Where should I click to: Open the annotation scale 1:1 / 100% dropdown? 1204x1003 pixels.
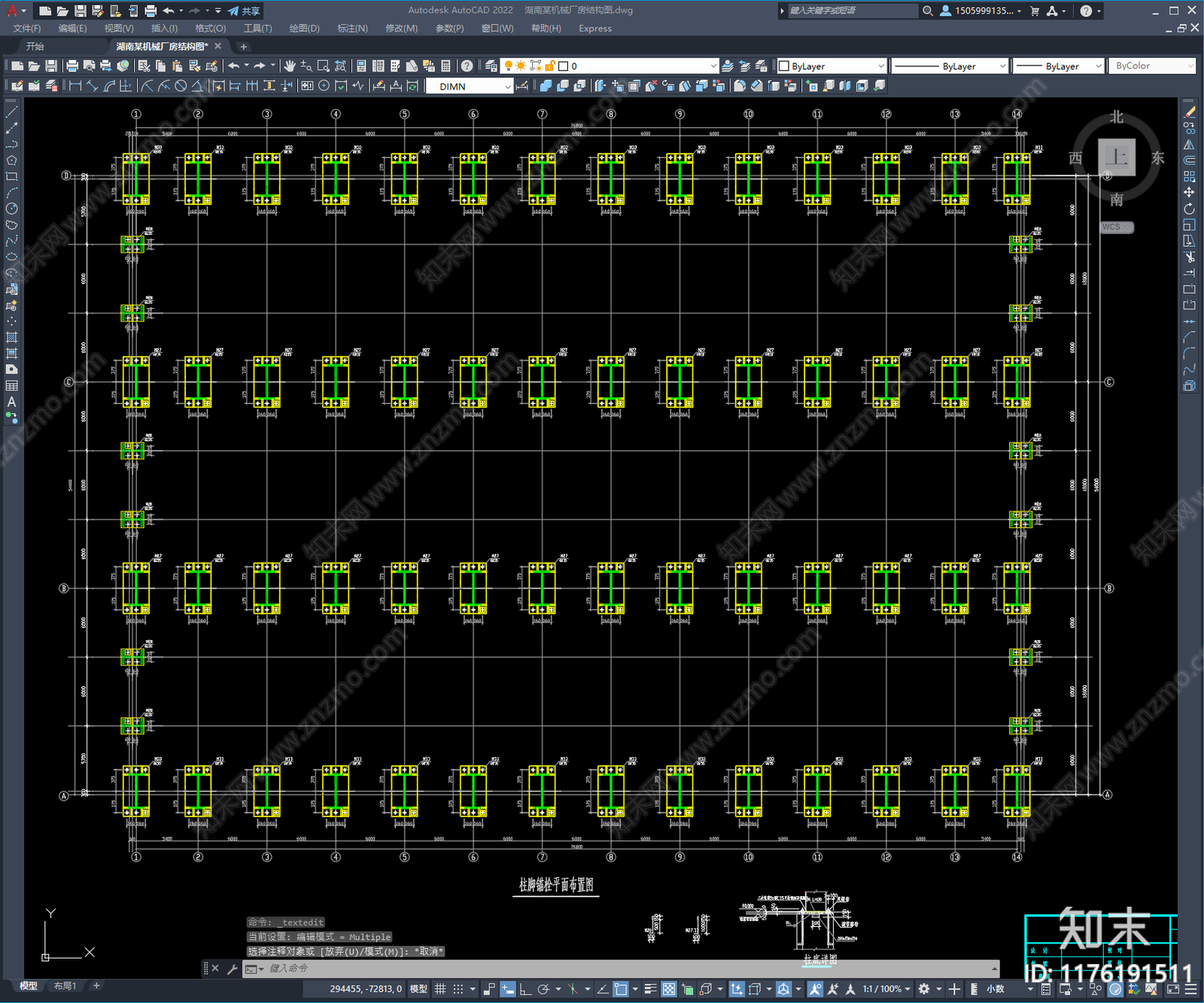pyautogui.click(x=886, y=989)
